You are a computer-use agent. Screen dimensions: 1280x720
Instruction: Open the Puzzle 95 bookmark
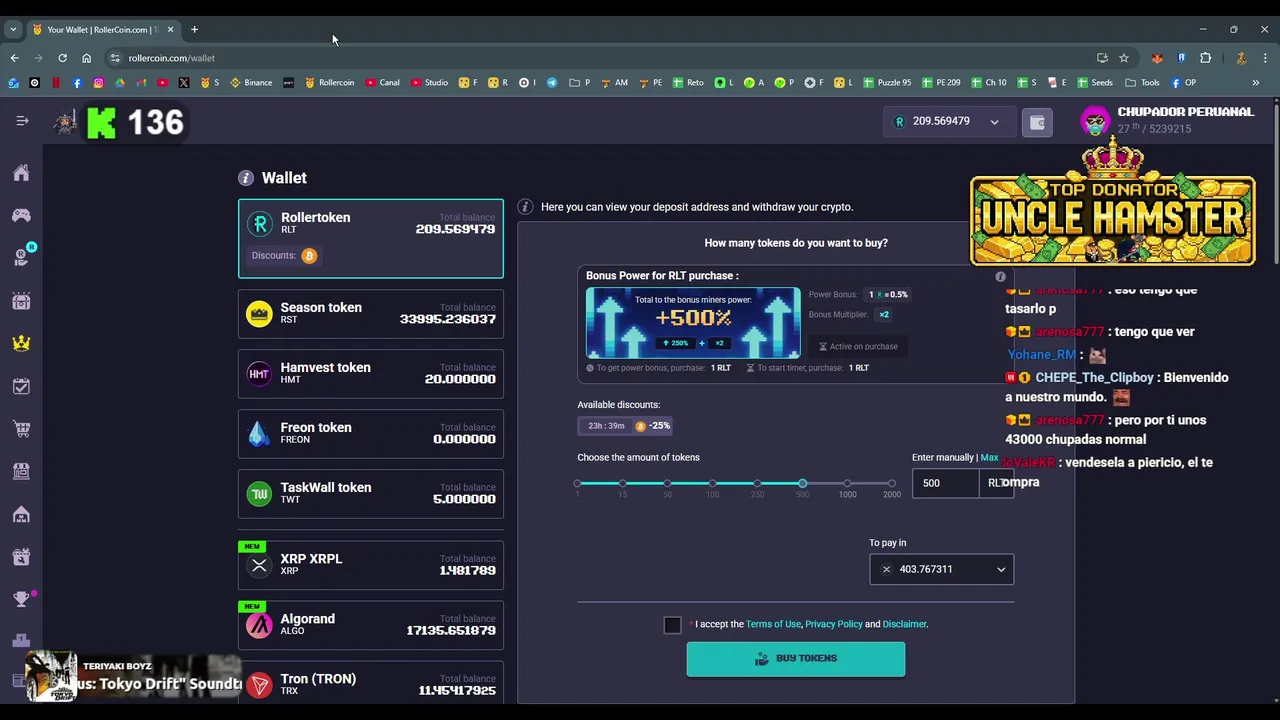[x=887, y=83]
